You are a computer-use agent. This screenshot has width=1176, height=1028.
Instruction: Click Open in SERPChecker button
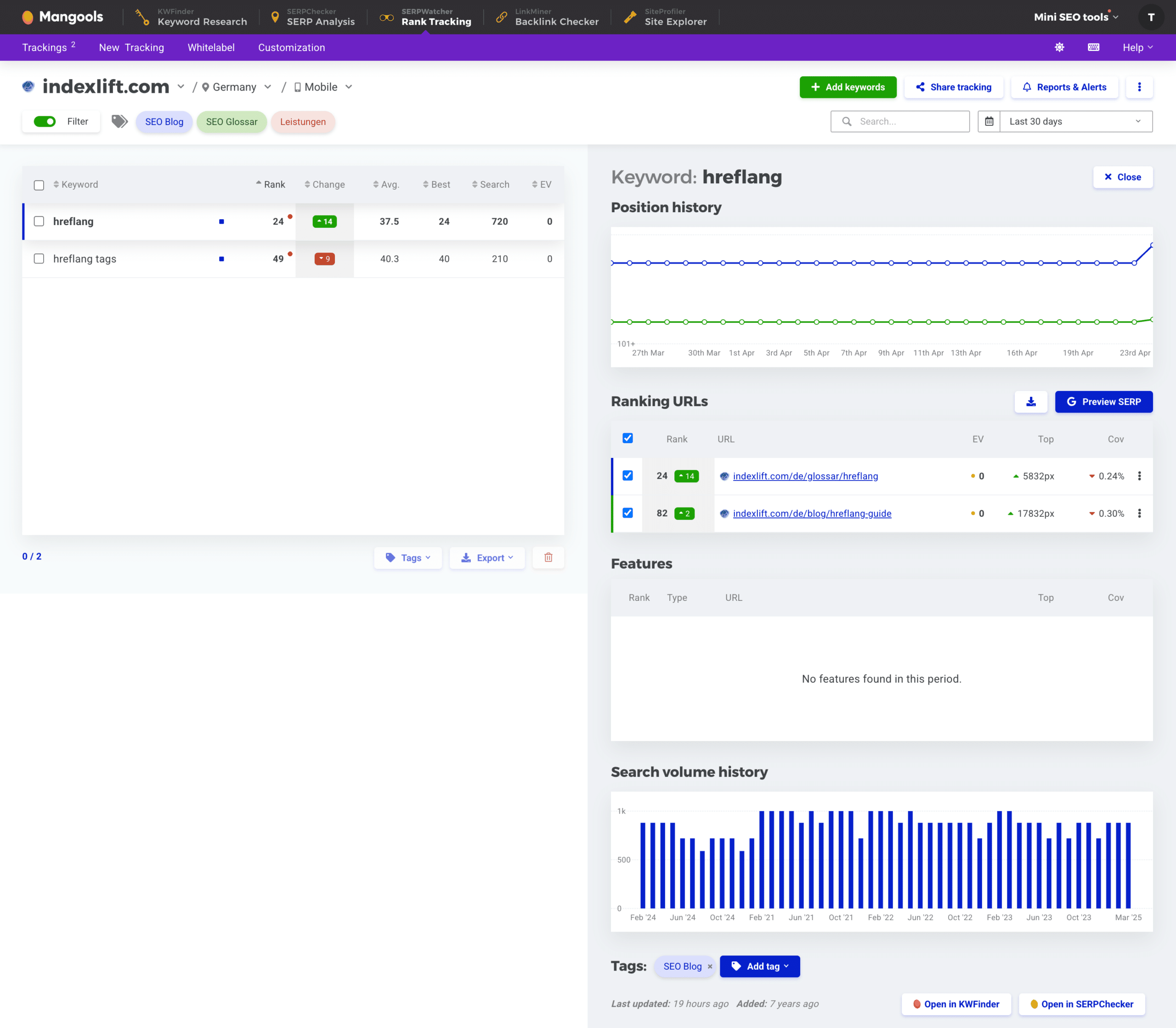coord(1082,1004)
